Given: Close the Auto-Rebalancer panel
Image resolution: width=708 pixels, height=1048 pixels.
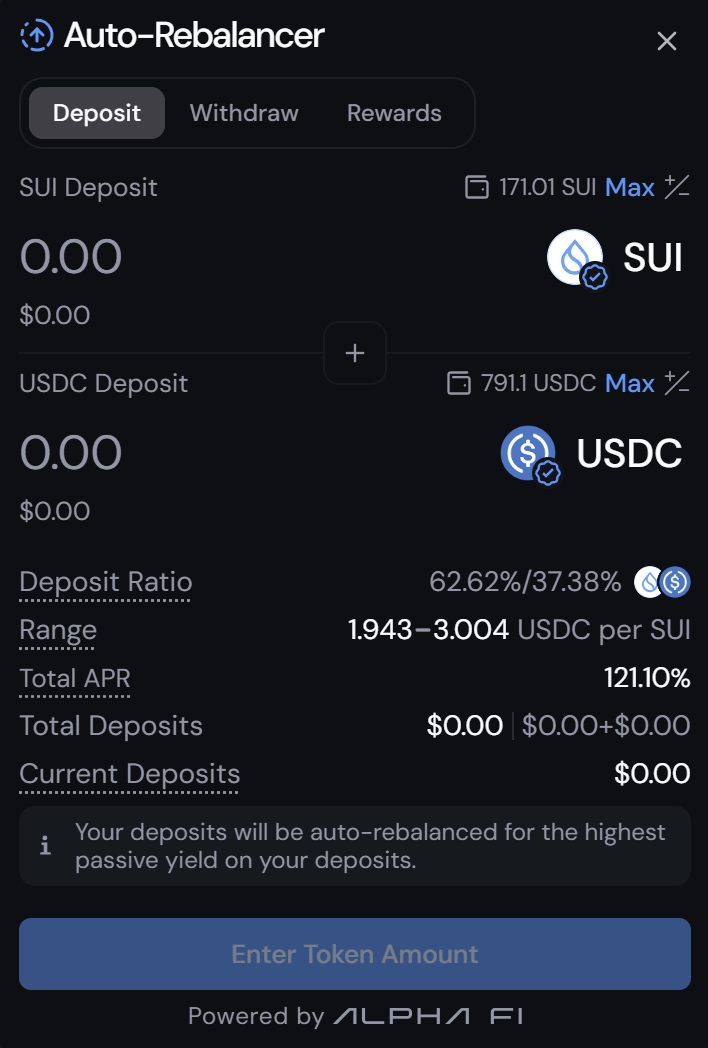Looking at the screenshot, I should point(666,41).
